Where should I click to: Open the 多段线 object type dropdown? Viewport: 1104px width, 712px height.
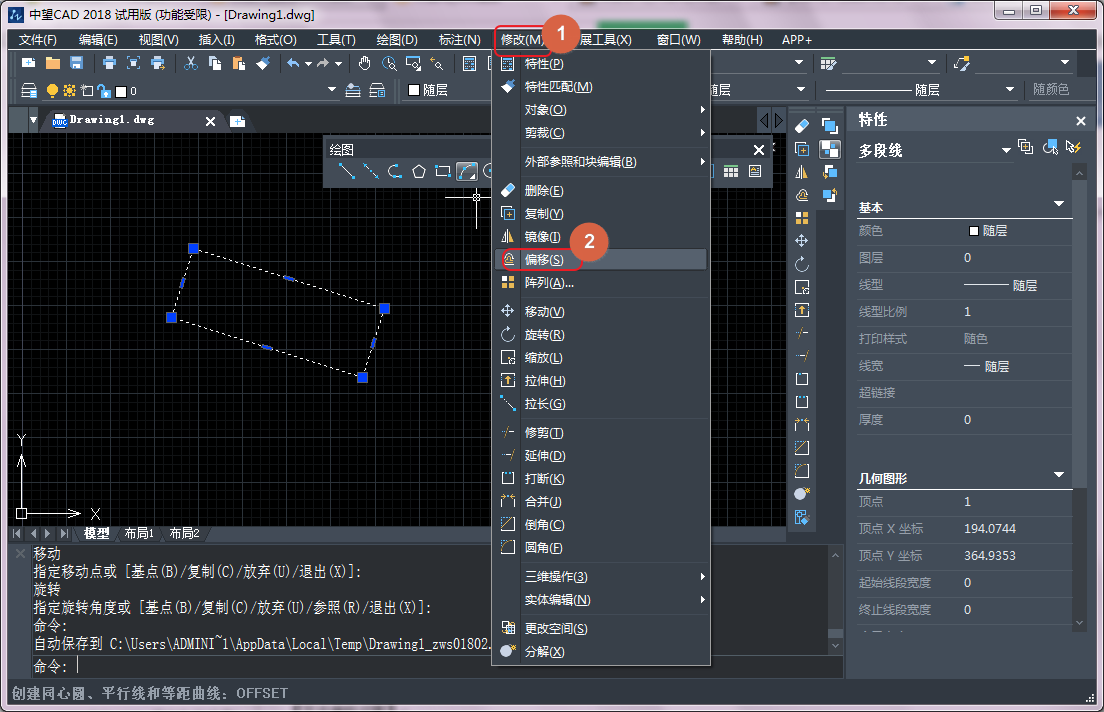1006,151
